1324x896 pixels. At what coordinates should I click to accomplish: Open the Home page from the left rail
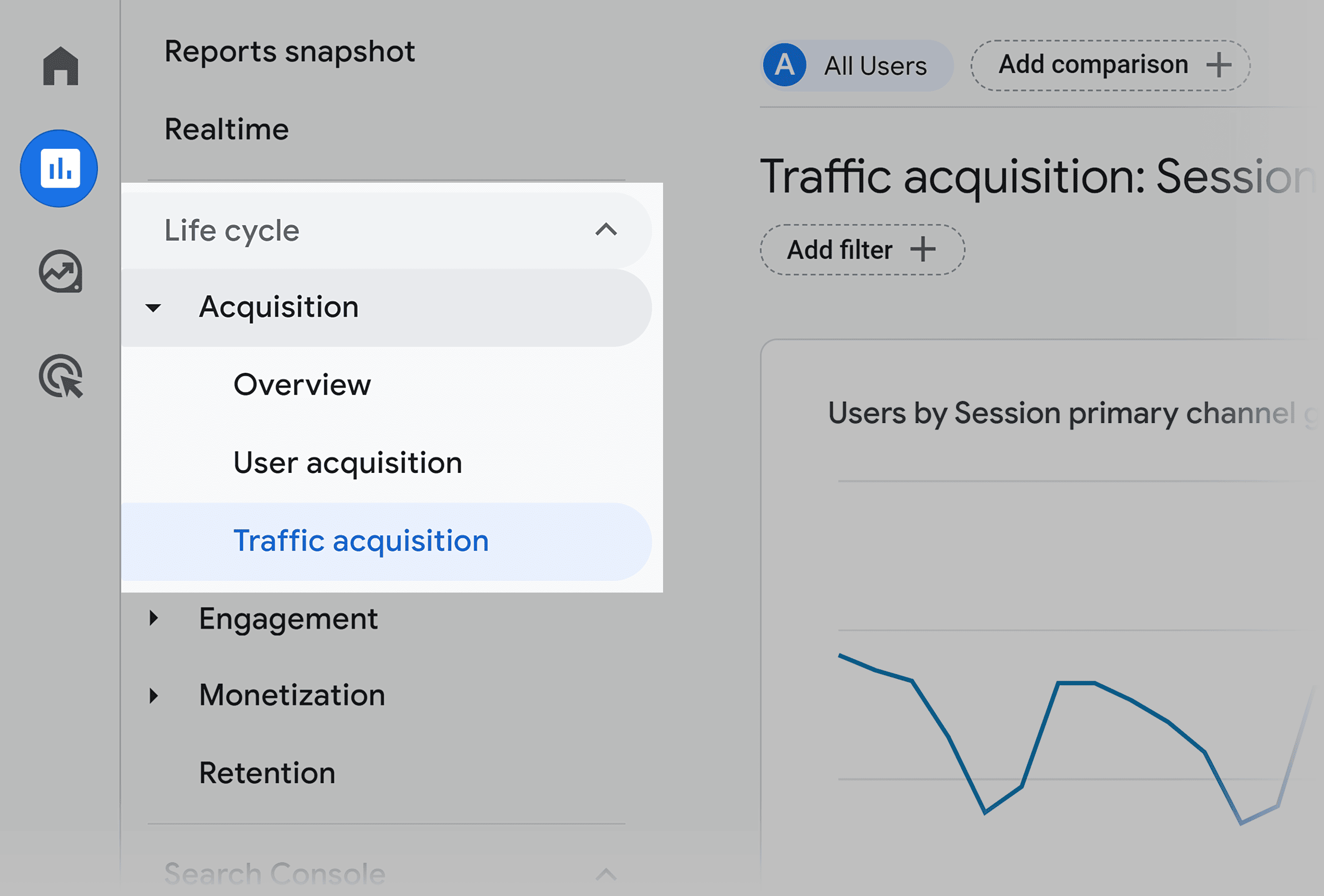[x=59, y=65]
